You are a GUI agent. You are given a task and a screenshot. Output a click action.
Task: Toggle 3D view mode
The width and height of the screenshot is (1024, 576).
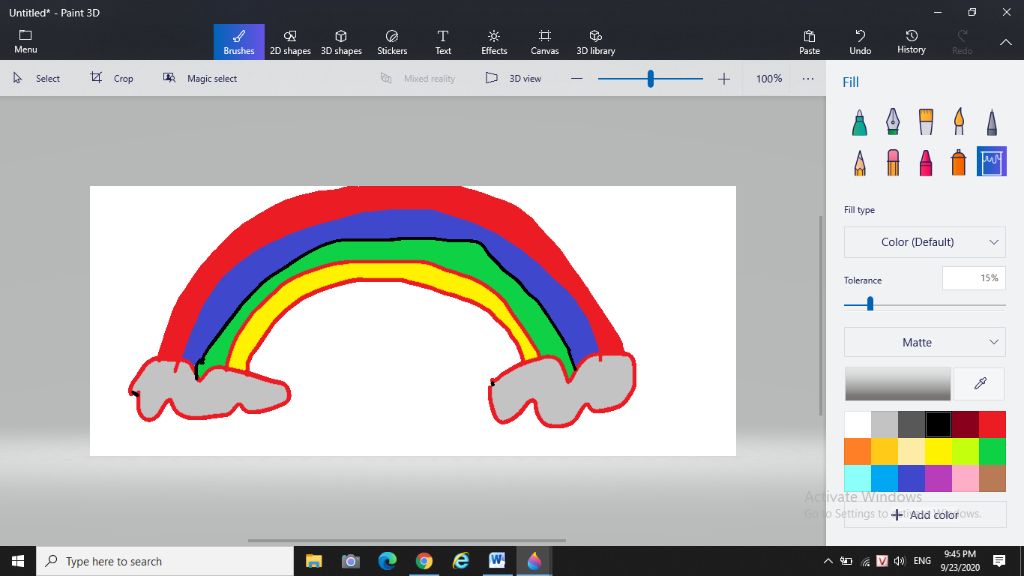coord(513,78)
